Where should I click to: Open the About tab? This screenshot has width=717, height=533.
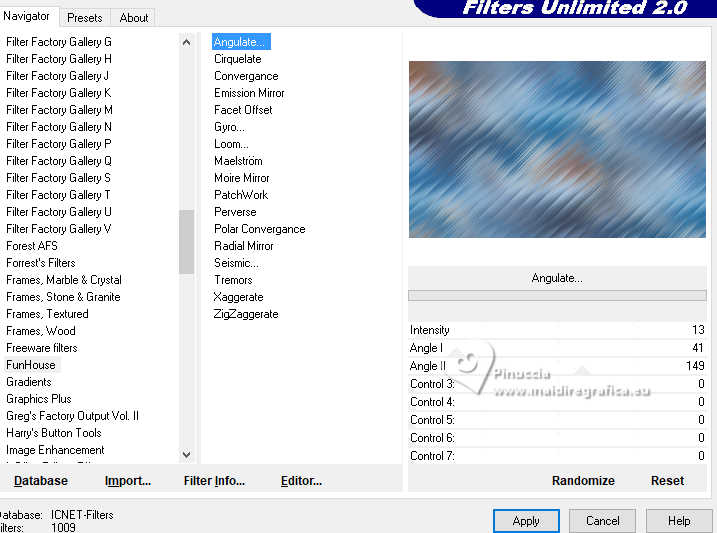click(134, 18)
